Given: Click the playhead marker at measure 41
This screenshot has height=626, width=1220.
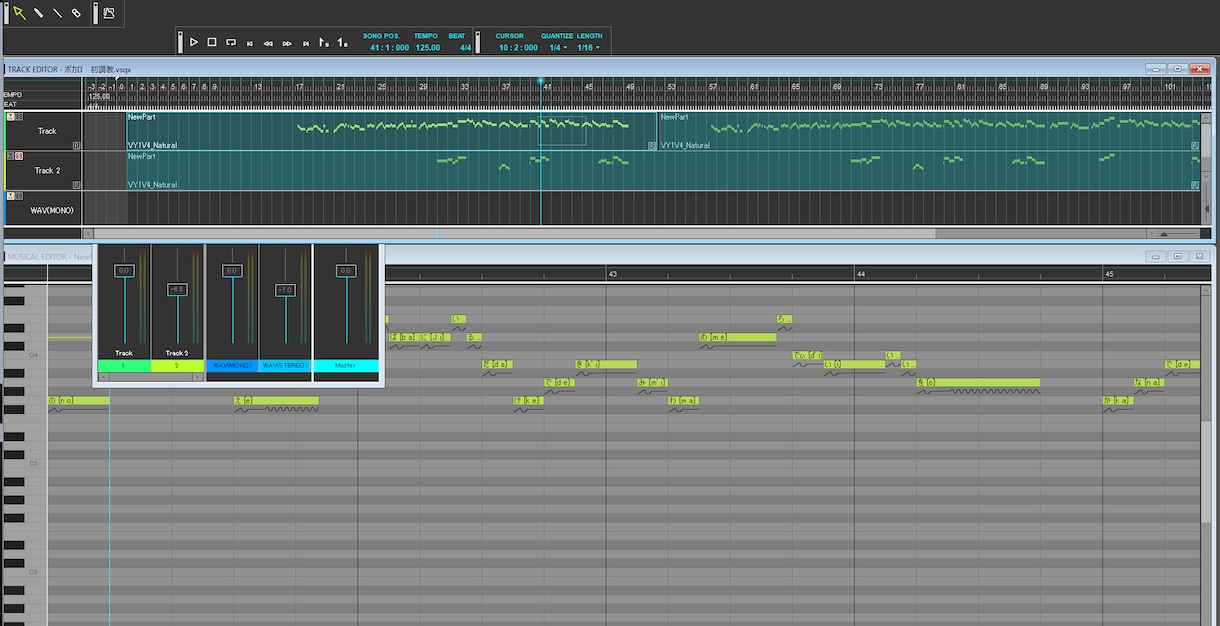Looking at the screenshot, I should (x=541, y=80).
